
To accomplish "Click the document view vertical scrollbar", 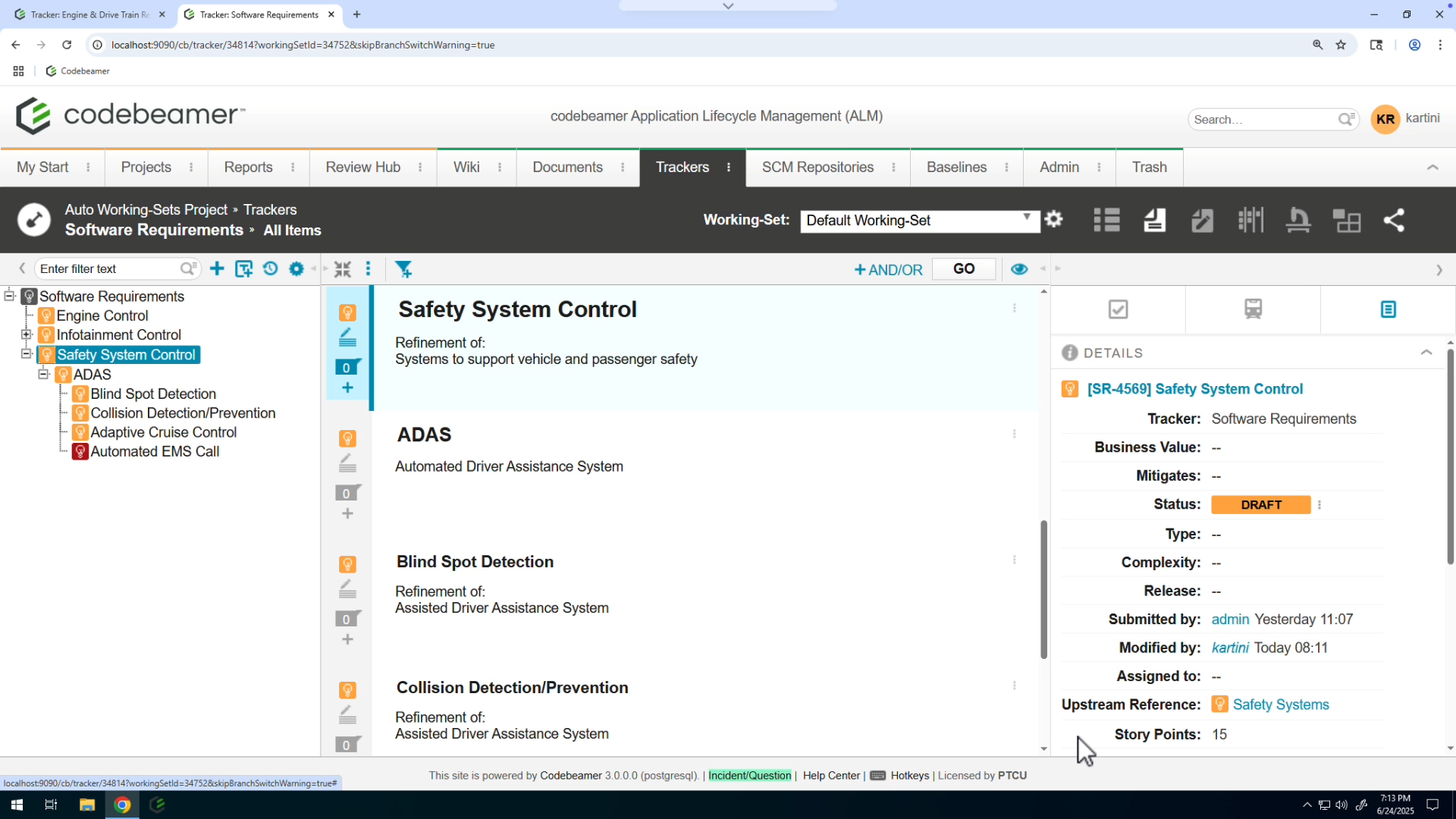I will [x=1043, y=589].
